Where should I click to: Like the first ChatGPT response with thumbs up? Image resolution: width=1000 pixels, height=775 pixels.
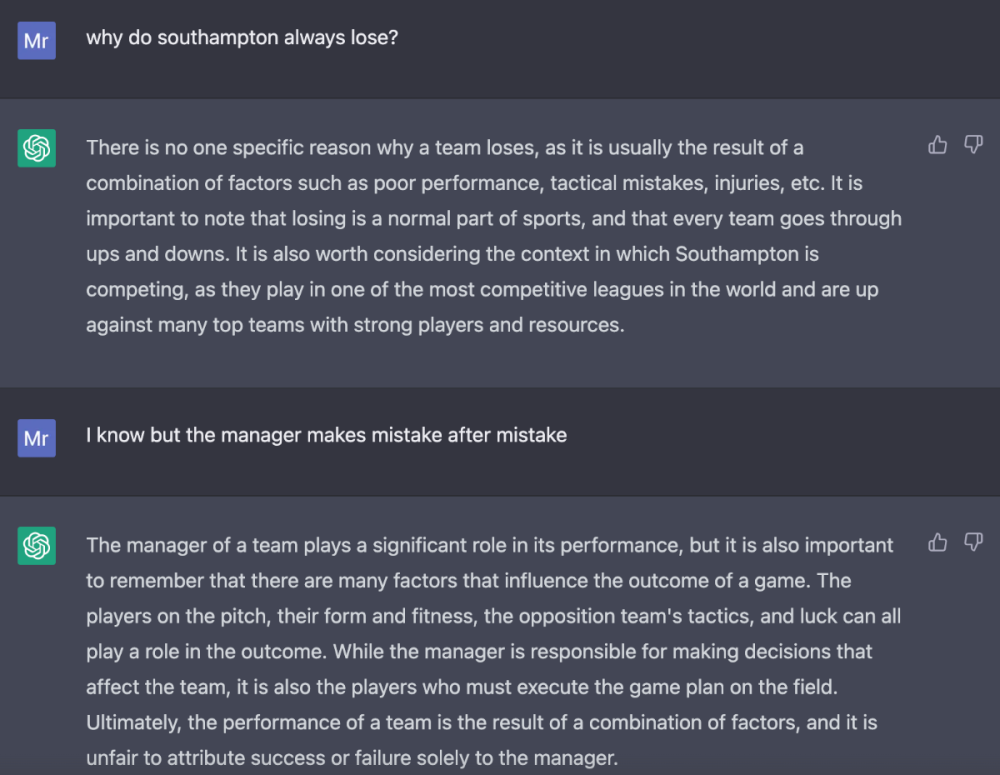tap(938, 146)
